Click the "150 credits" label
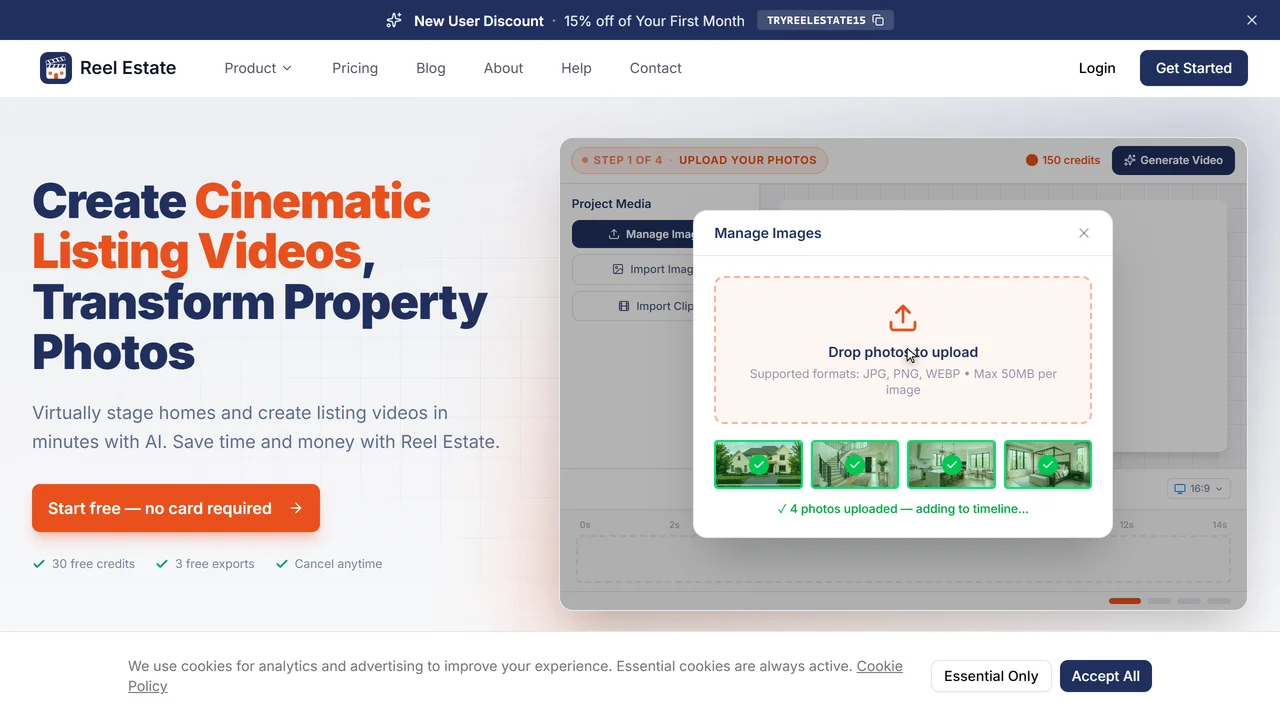This screenshot has height=720, width=1280. tap(1071, 160)
